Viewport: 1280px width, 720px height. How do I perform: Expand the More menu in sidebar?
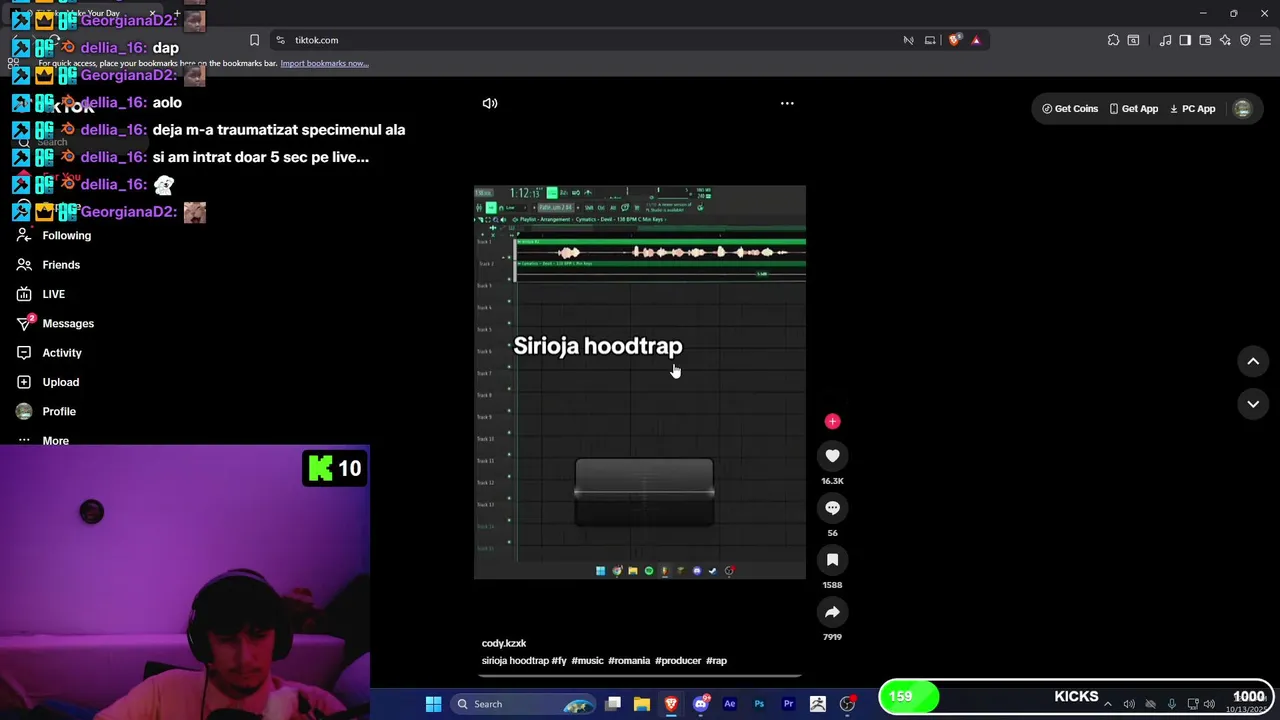pos(43,440)
